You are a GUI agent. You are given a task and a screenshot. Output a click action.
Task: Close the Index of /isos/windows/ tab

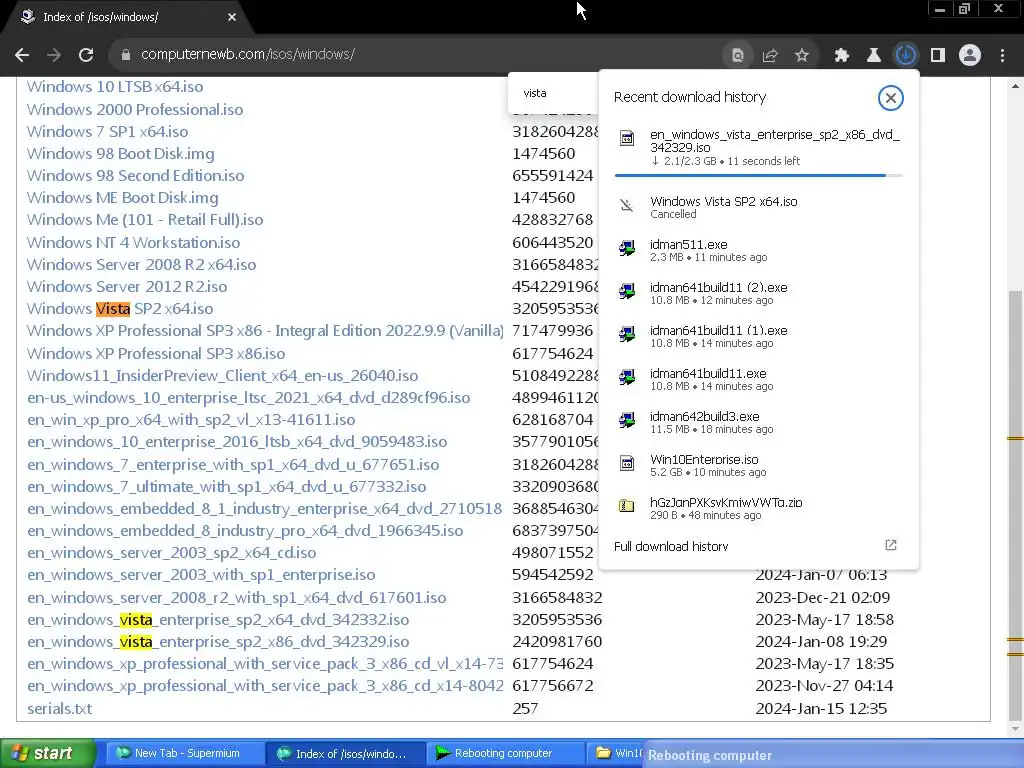click(232, 17)
